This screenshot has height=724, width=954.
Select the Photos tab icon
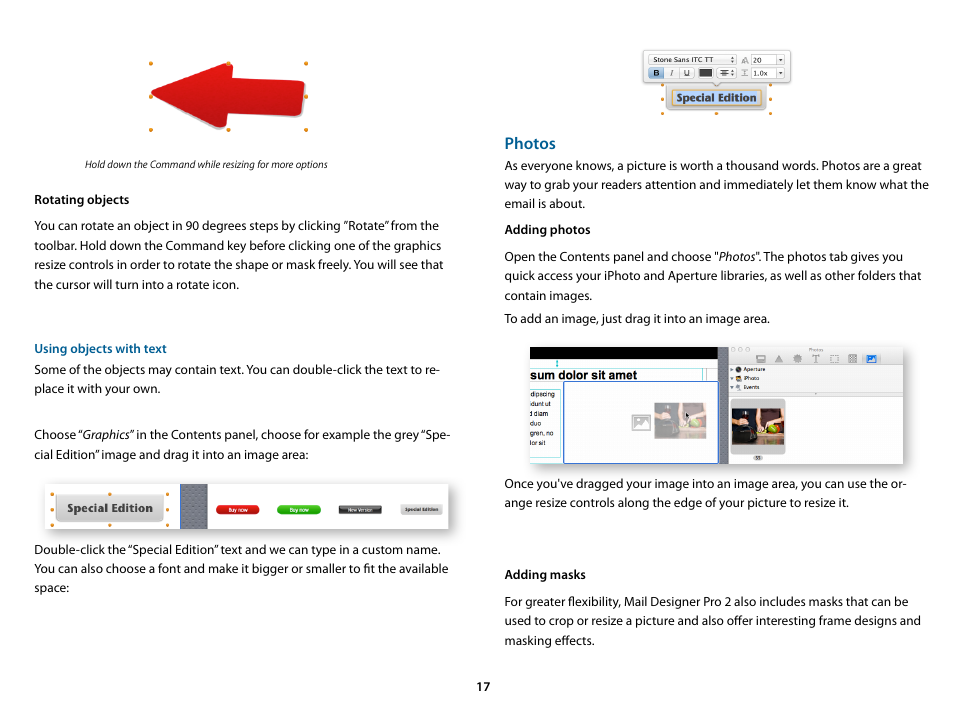pyautogui.click(x=871, y=359)
